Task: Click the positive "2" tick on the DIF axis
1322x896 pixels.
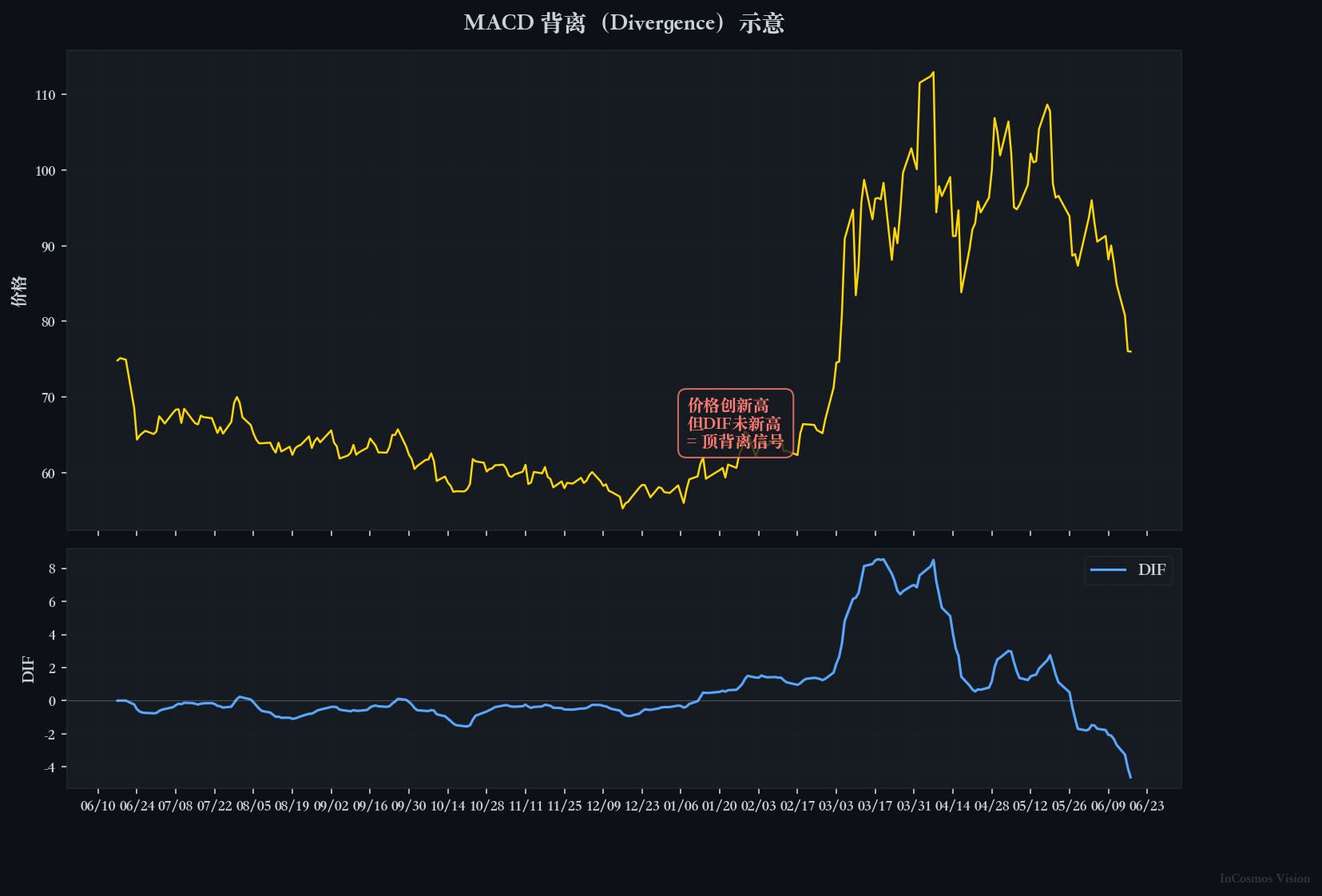Action: click(x=53, y=668)
